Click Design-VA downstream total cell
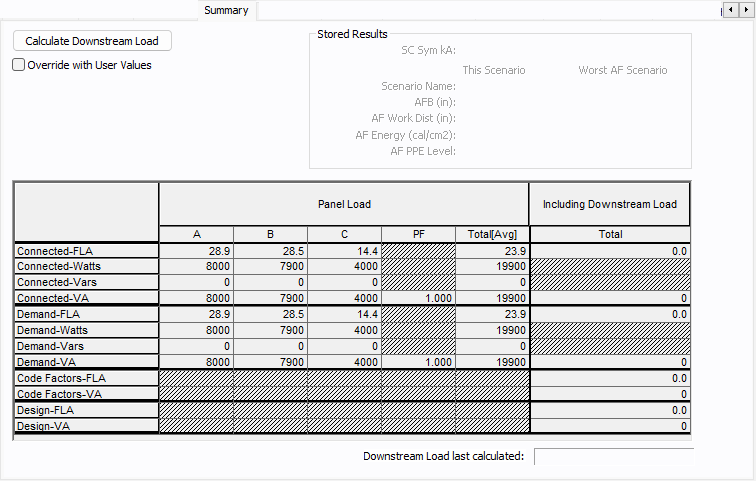Viewport: 756px width, 481px height. pos(610,426)
